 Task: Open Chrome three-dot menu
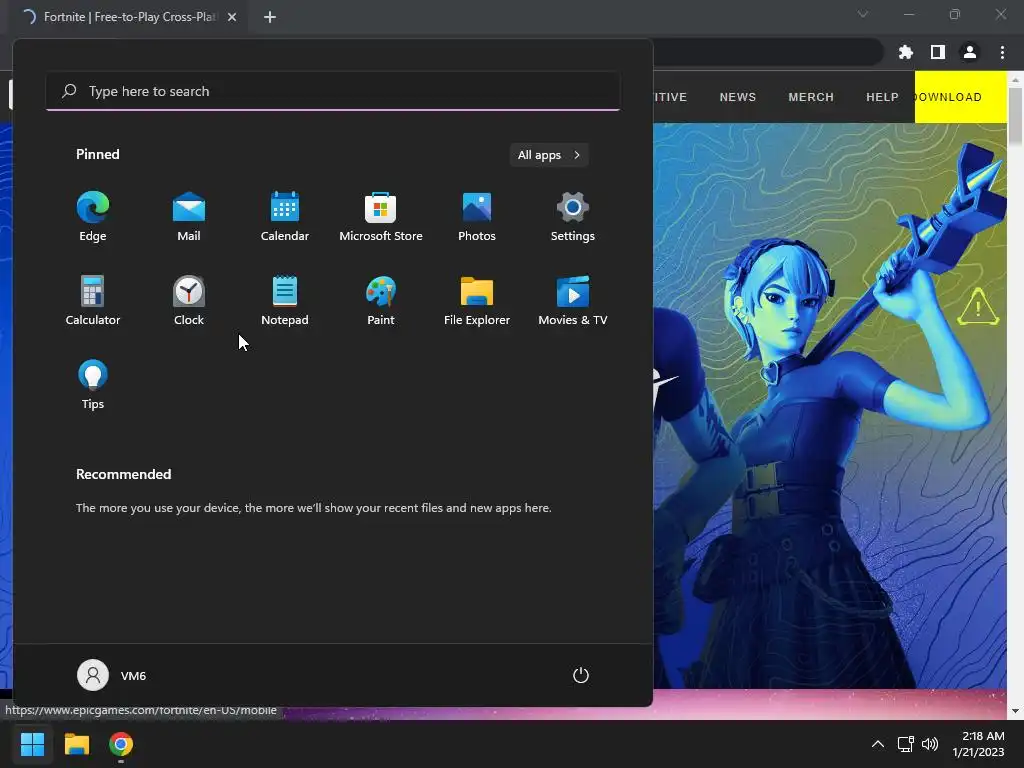(x=1002, y=52)
